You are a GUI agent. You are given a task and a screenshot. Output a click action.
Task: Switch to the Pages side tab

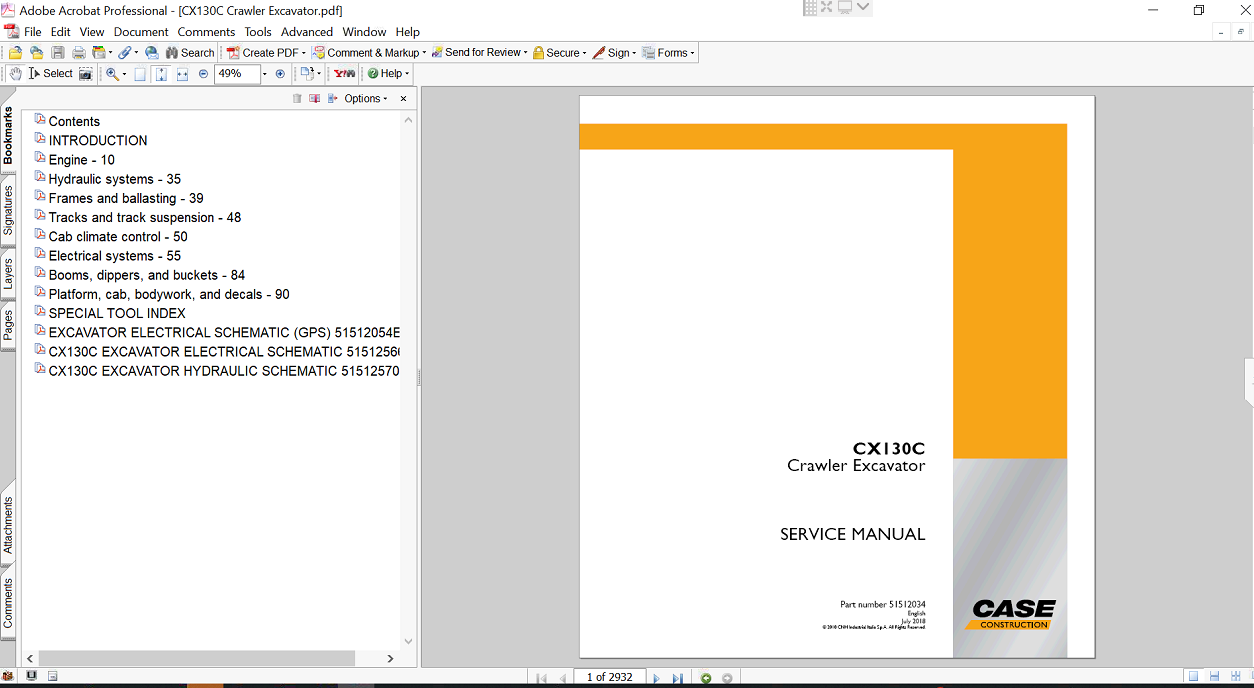coord(8,326)
